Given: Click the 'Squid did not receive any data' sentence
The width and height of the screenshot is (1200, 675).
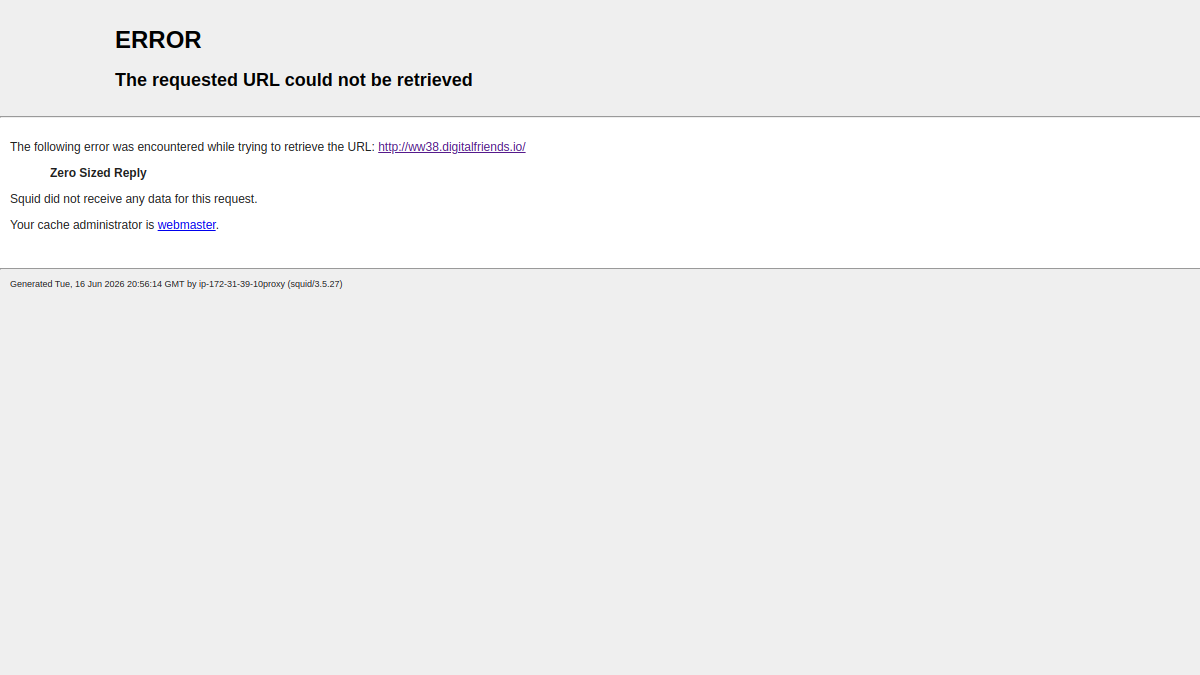Looking at the screenshot, I should pyautogui.click(x=134, y=199).
